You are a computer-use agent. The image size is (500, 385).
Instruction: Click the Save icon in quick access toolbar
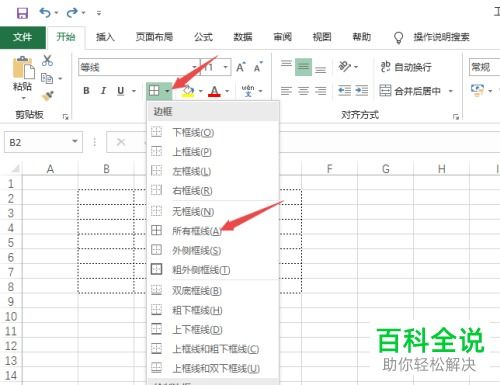(x=22, y=13)
